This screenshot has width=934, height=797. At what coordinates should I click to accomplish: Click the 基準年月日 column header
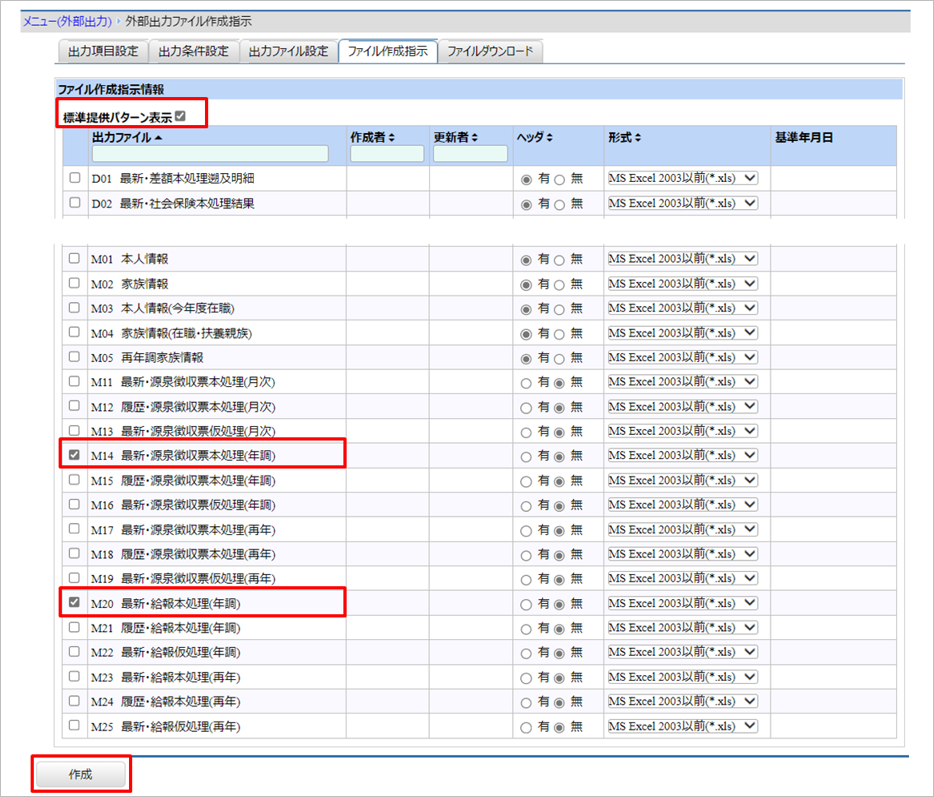pos(804,138)
